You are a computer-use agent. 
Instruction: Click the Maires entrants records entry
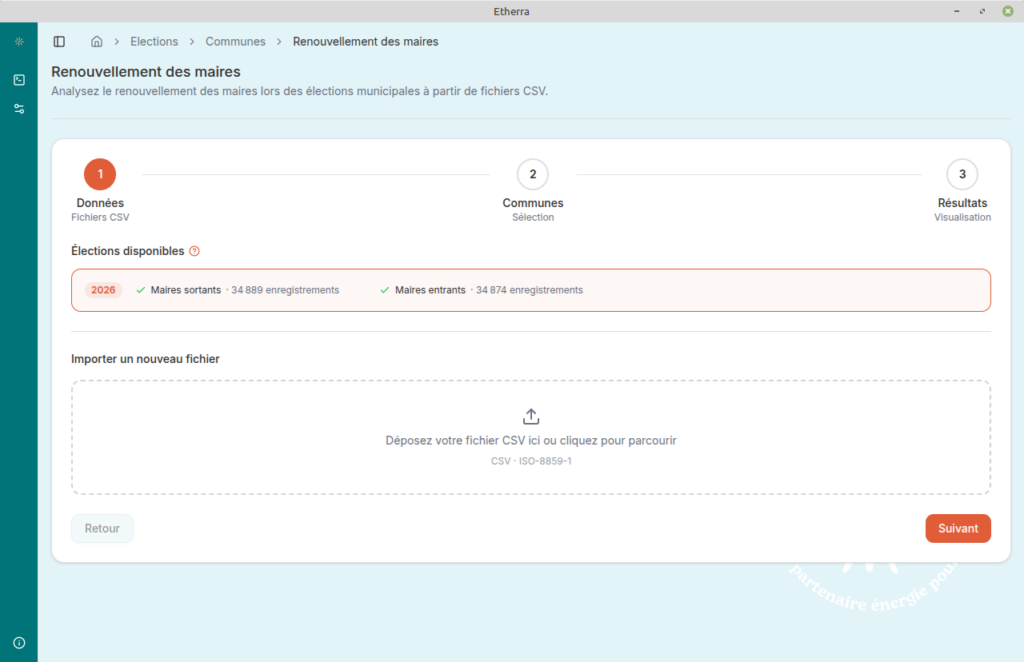(488, 290)
